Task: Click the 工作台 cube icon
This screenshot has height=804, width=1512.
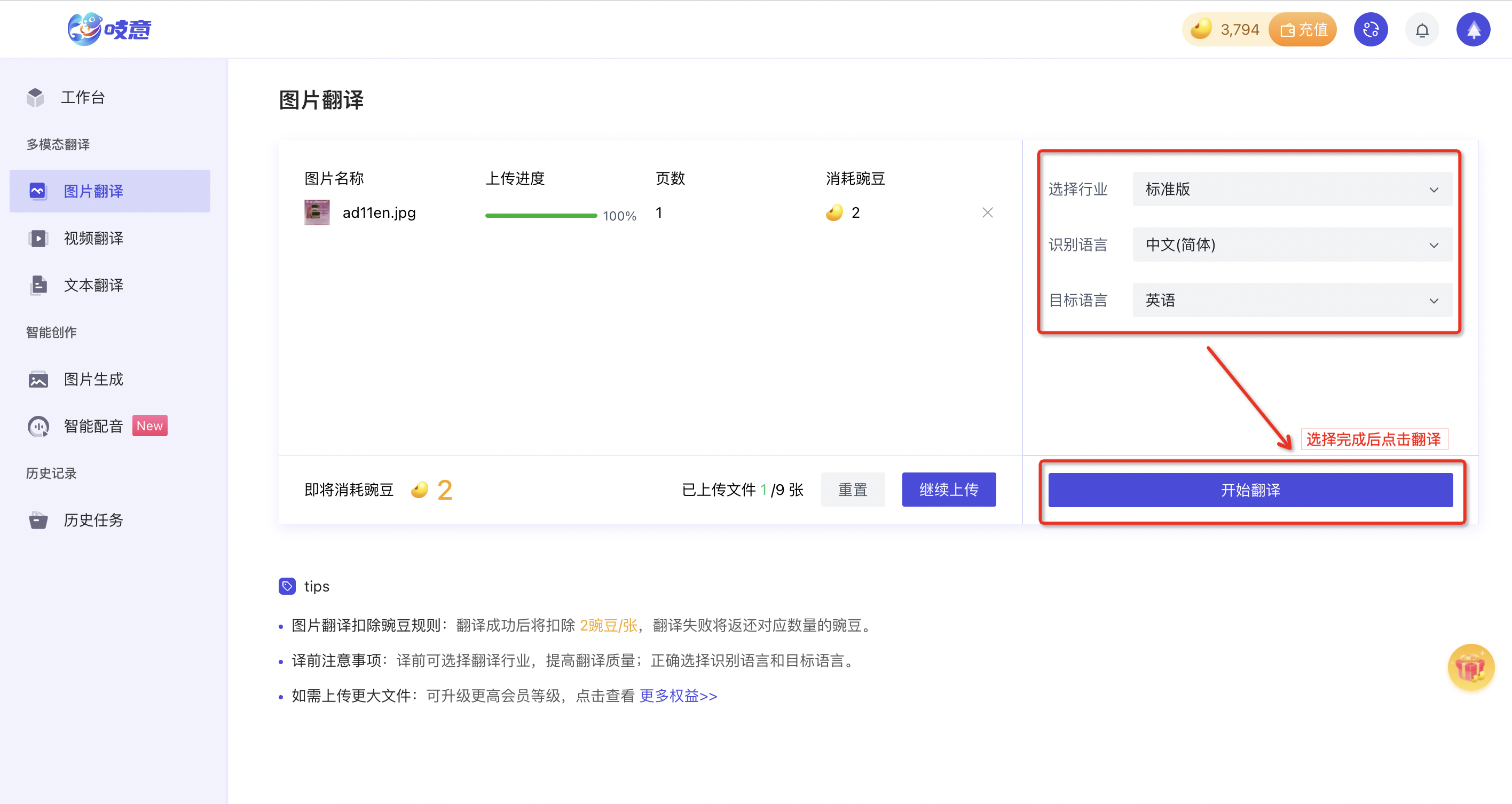Action: tap(36, 97)
